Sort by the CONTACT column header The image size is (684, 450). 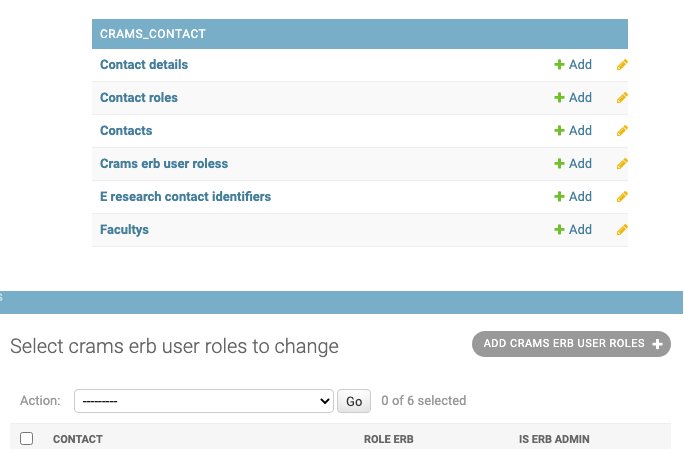tap(78, 439)
